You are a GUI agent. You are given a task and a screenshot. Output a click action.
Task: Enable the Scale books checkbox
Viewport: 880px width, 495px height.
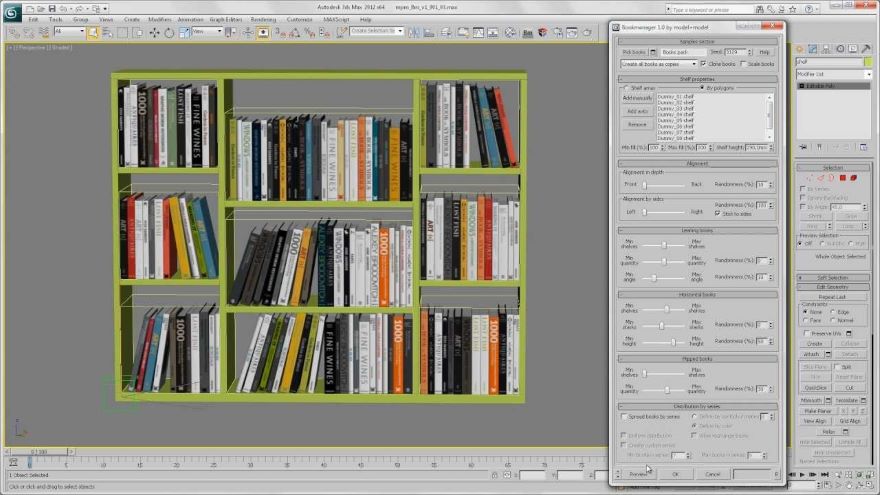tap(741, 64)
